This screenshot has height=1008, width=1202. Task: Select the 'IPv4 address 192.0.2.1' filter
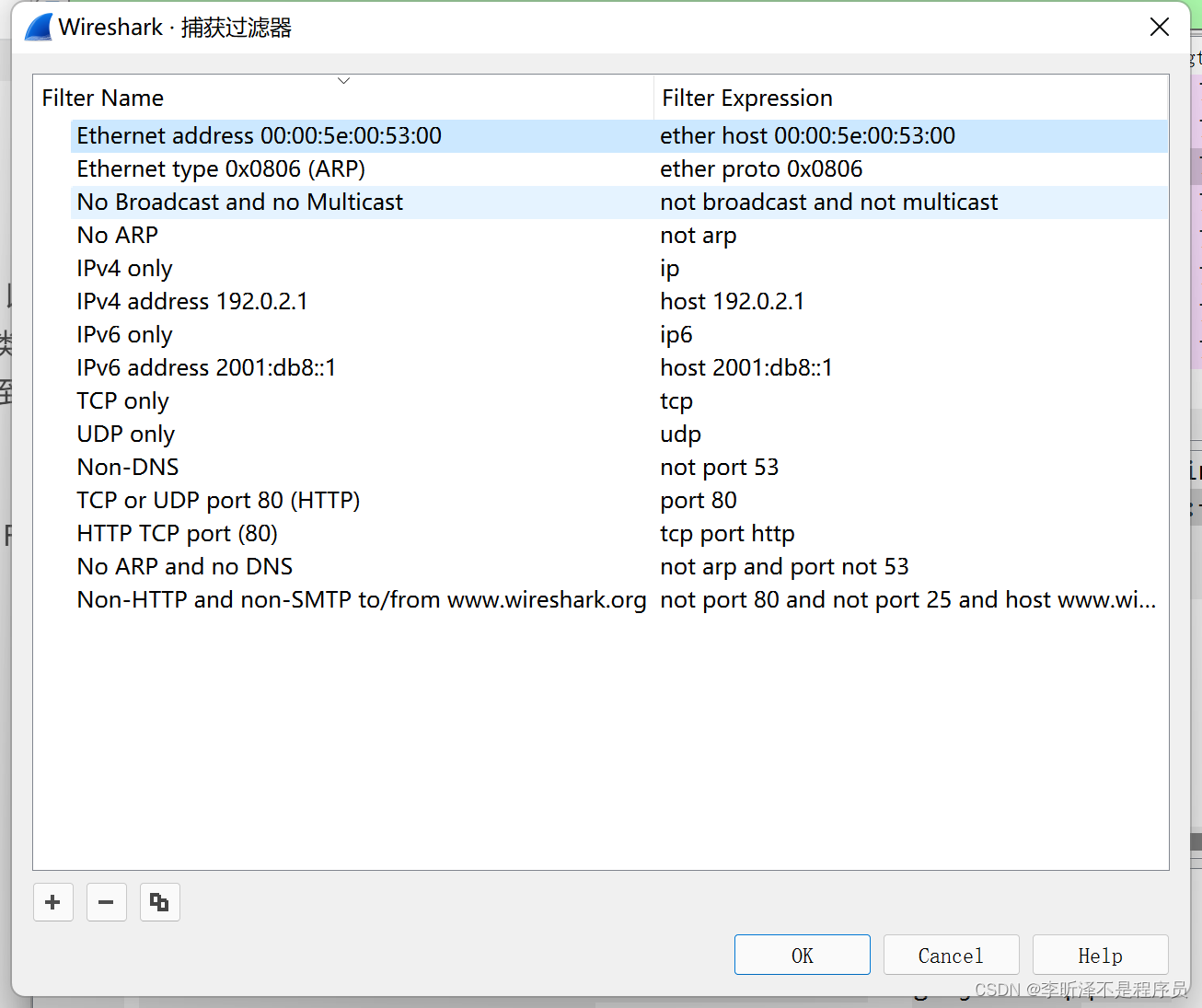[192, 302]
